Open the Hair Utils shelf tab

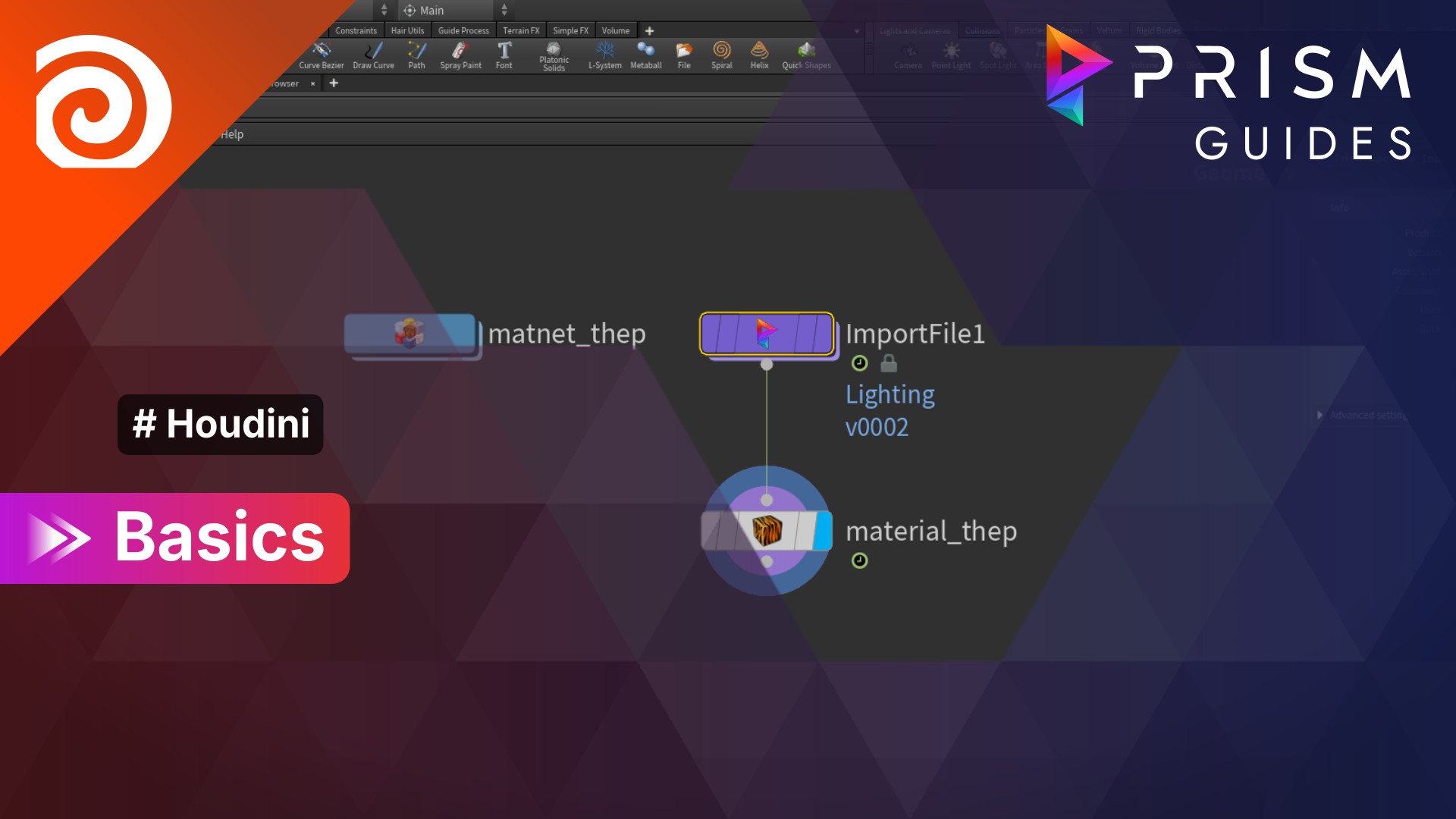coord(407,30)
